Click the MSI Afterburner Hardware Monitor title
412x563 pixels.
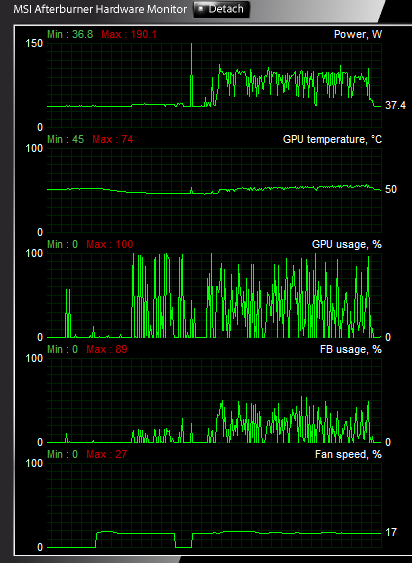tap(100, 9)
